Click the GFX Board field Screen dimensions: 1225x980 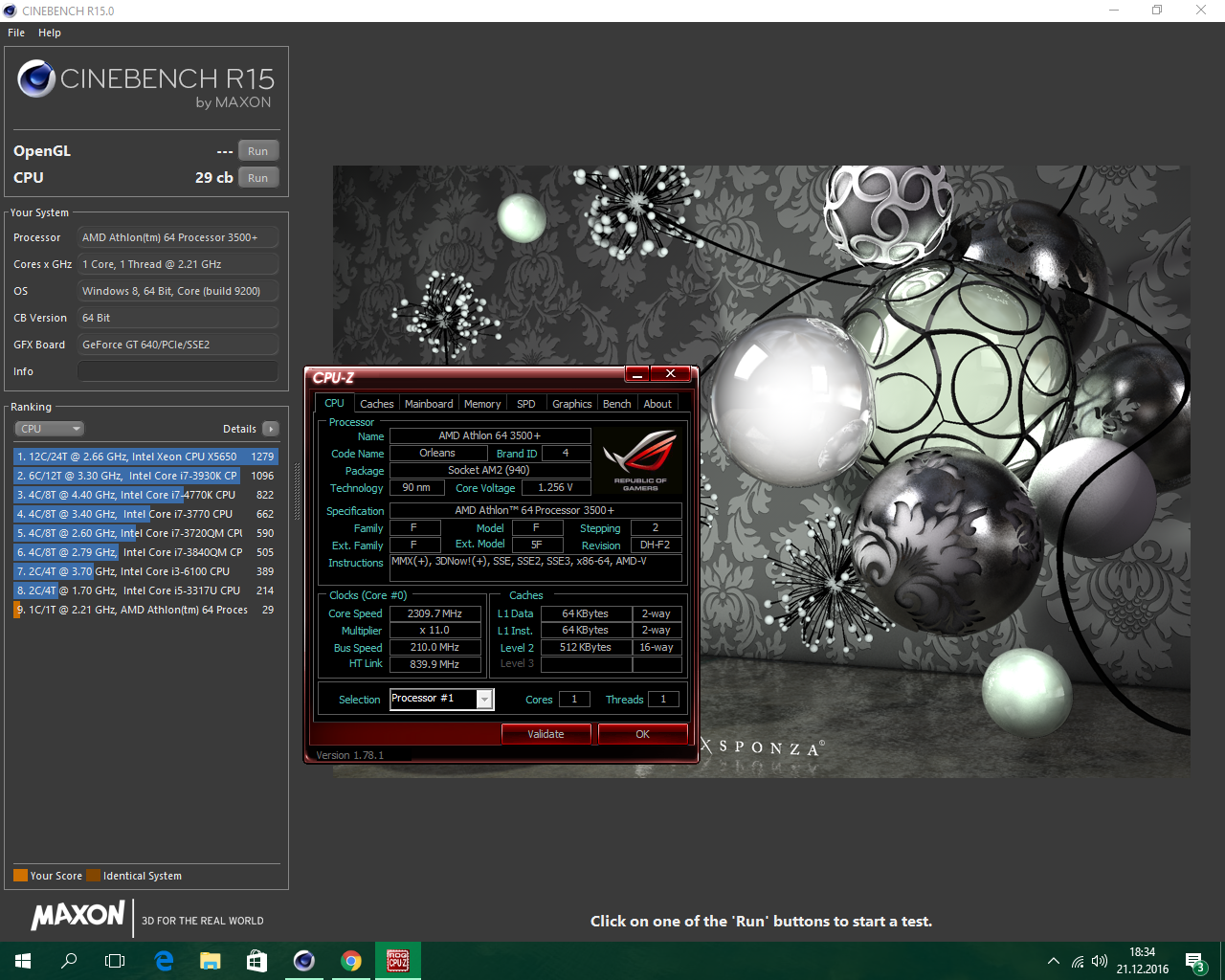click(x=178, y=345)
